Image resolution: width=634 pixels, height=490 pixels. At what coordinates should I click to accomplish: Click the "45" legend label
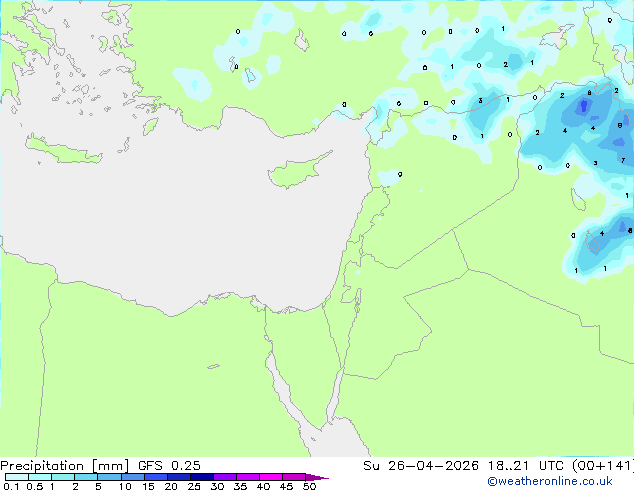coord(286,486)
